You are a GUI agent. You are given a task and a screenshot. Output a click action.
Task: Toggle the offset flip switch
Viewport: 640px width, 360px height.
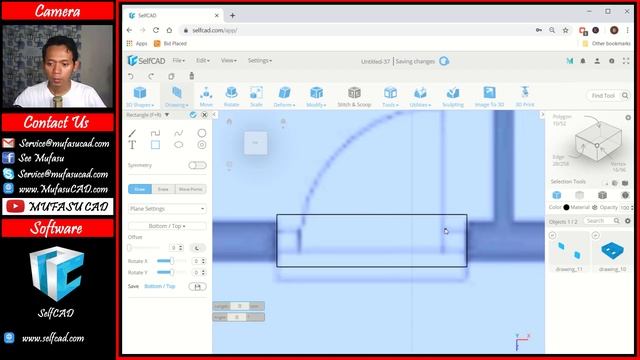(x=198, y=248)
